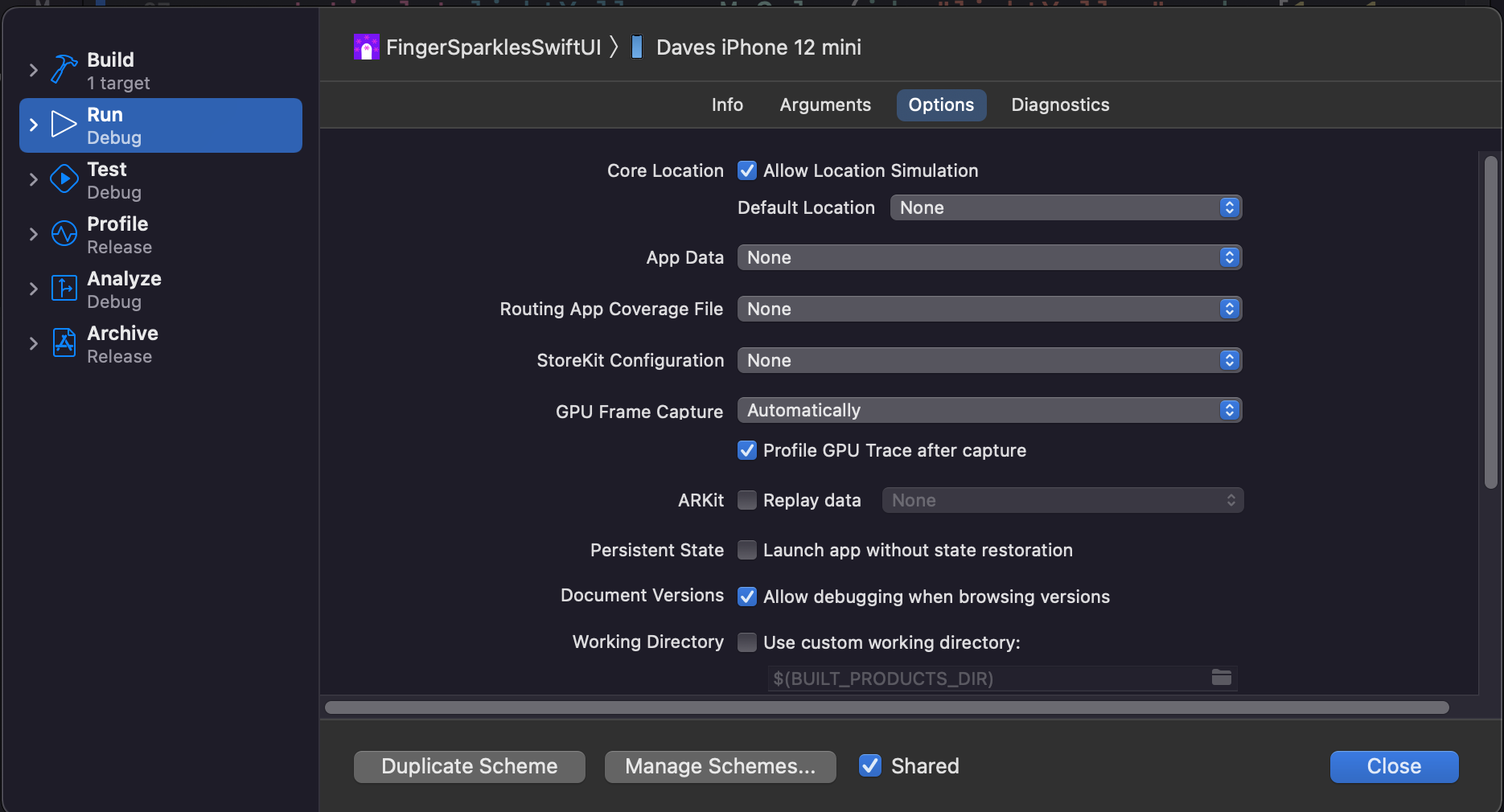Click the FingerSparklesSwiftUI app icon

366,47
